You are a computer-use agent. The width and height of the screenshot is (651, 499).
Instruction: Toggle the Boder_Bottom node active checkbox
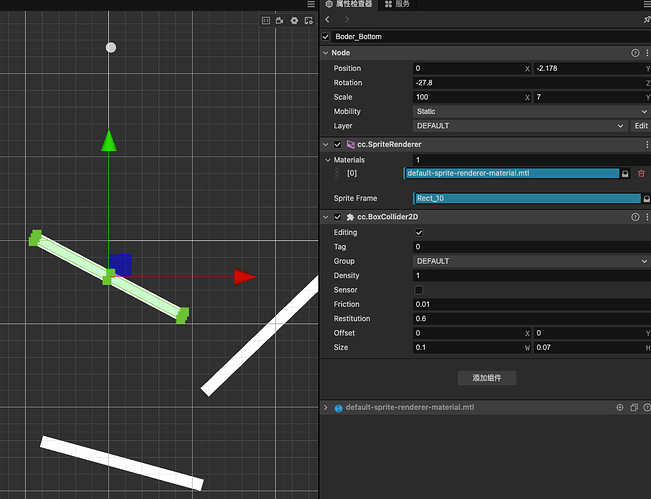click(x=326, y=37)
